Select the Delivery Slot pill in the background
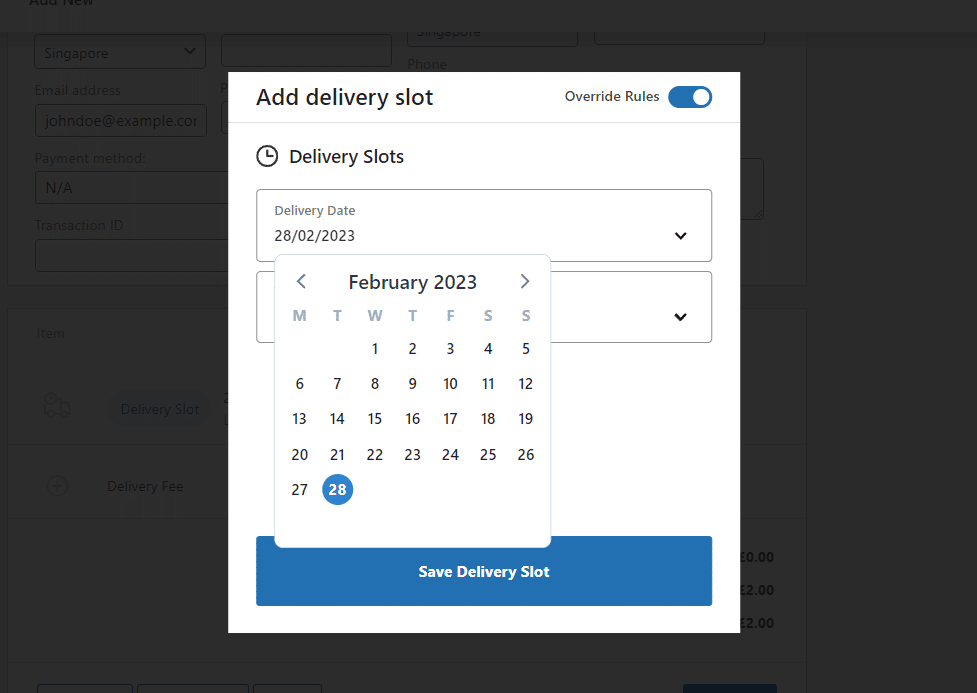 (x=159, y=409)
